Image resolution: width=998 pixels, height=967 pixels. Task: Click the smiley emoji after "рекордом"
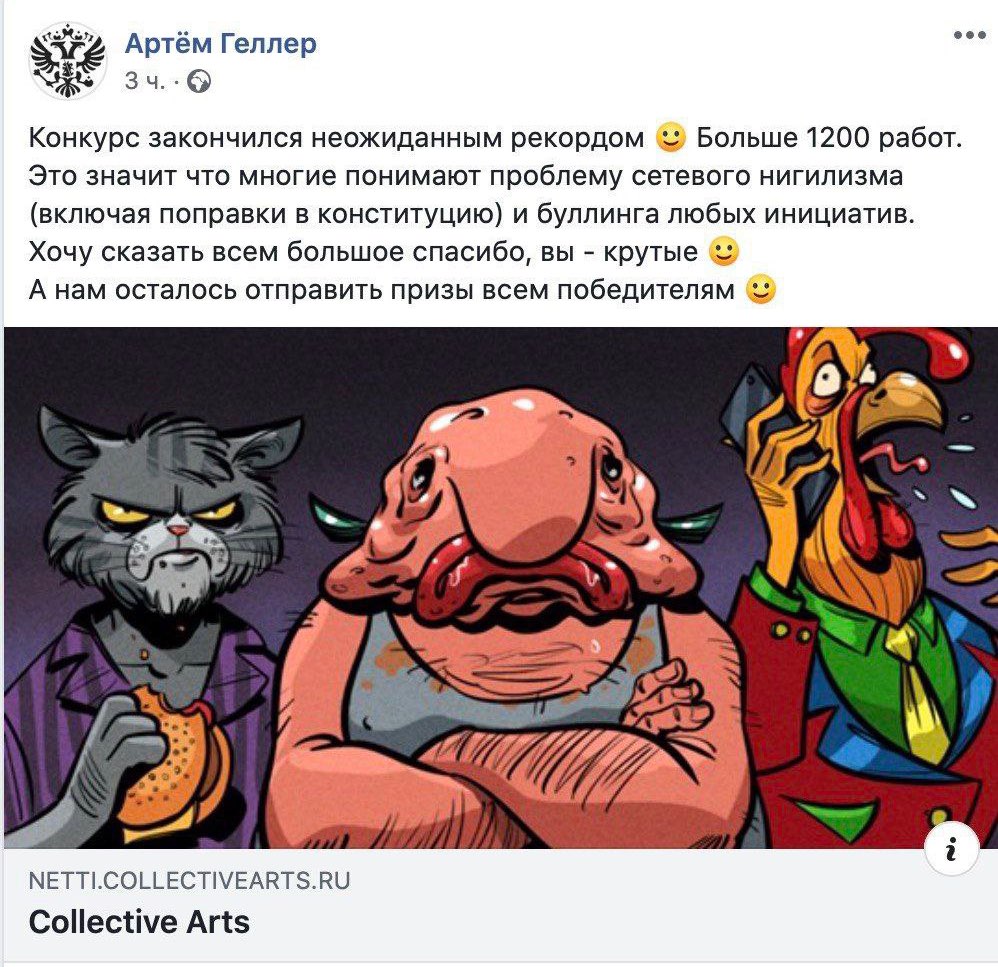671,138
